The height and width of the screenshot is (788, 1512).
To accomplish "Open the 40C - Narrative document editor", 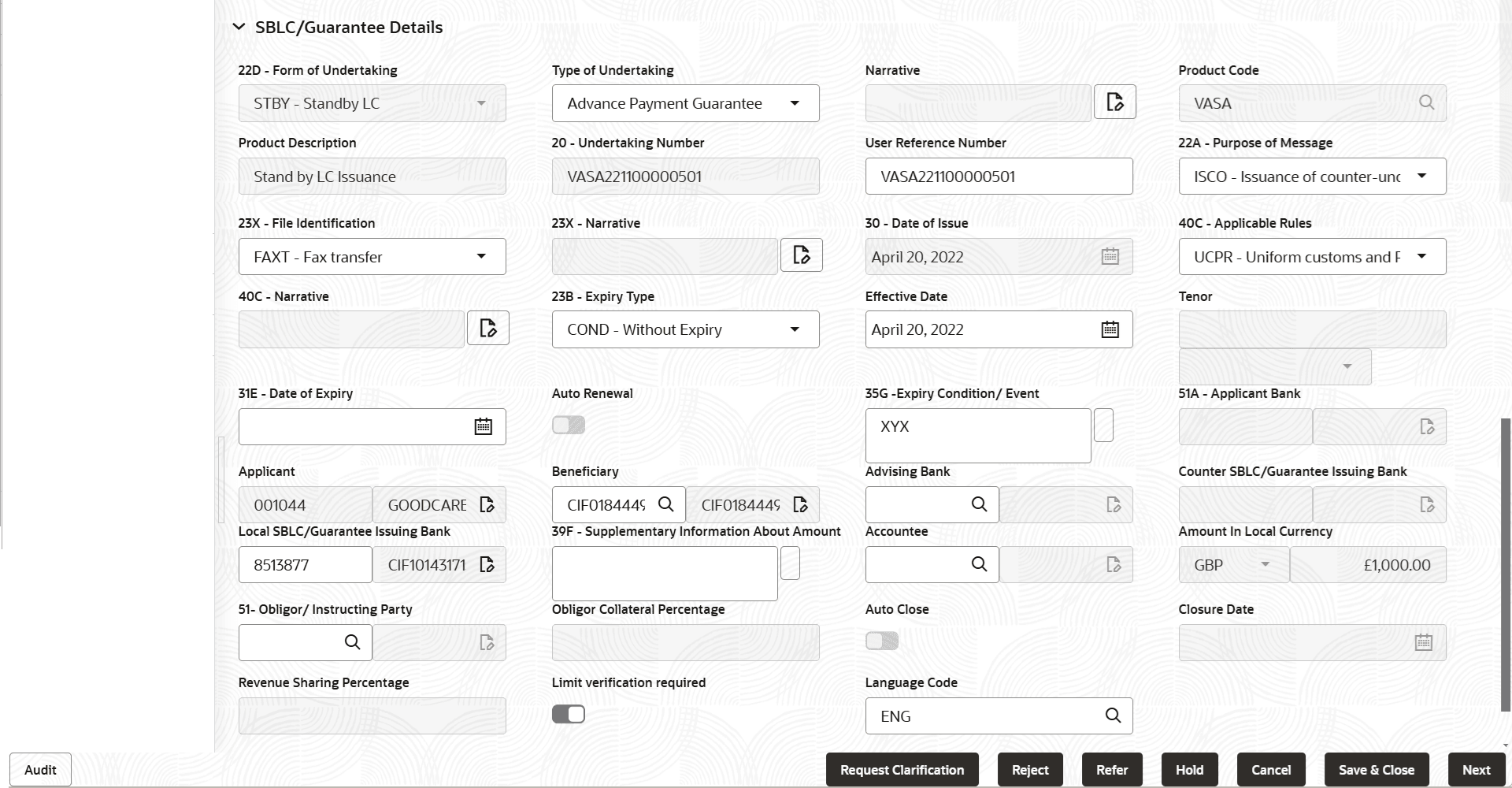I will click(x=487, y=328).
